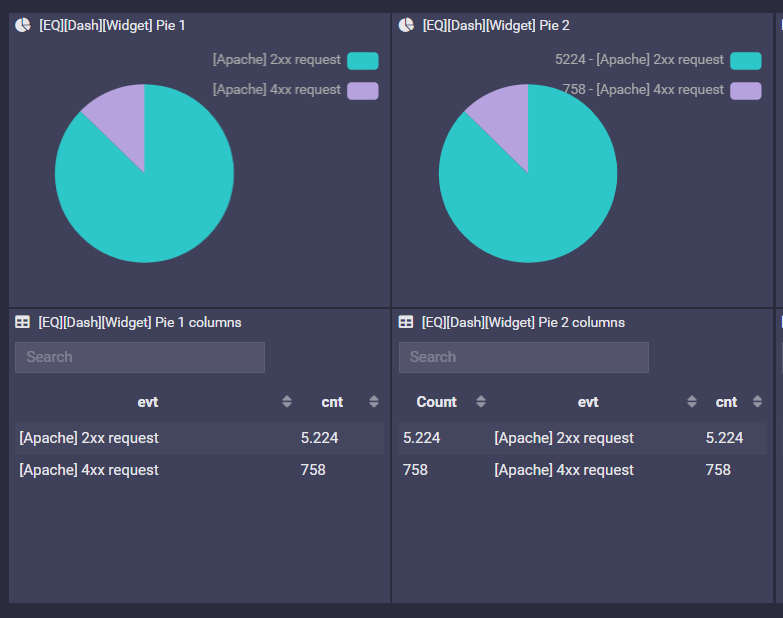Focus the Search field in Pie 1 columns
The width and height of the screenshot is (783, 618).
pos(140,357)
